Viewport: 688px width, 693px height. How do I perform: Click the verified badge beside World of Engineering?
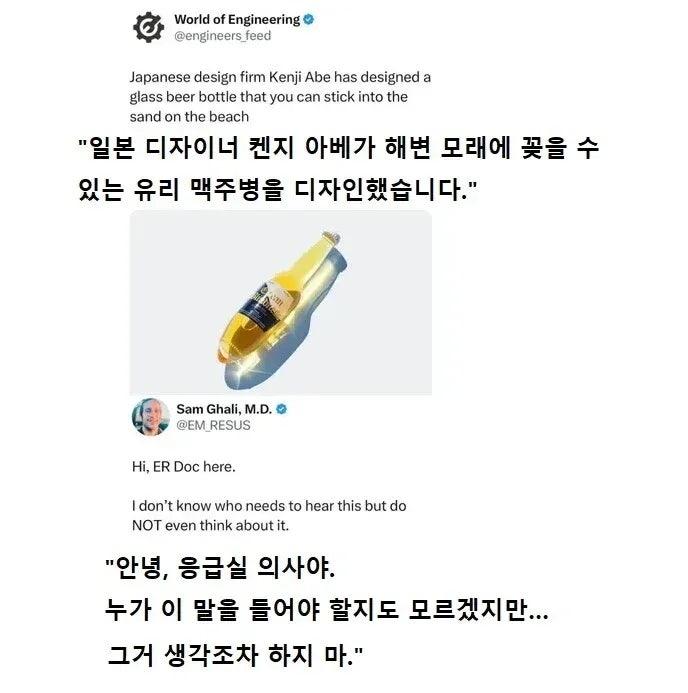click(x=309, y=19)
